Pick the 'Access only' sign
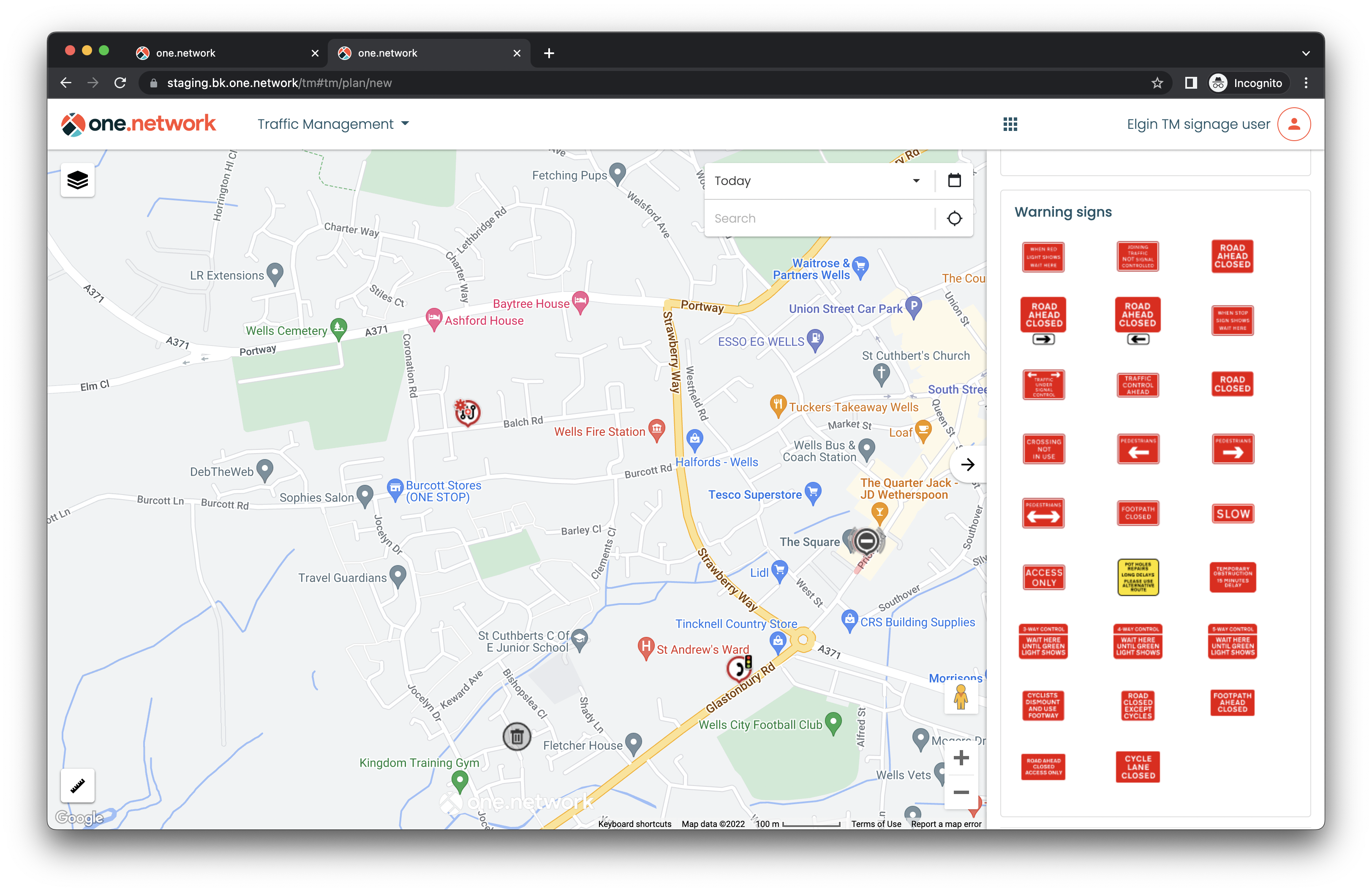 (x=1043, y=577)
